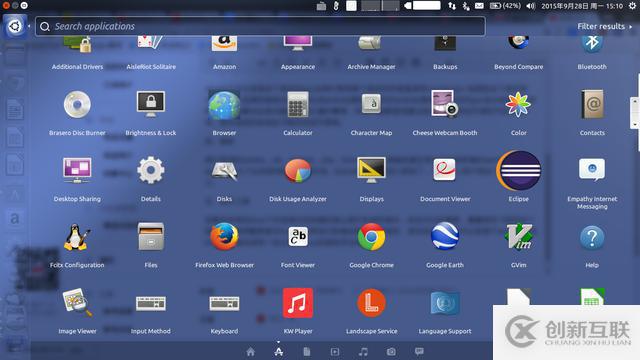
Task: Switch to the Social messages lens
Action: [419, 351]
